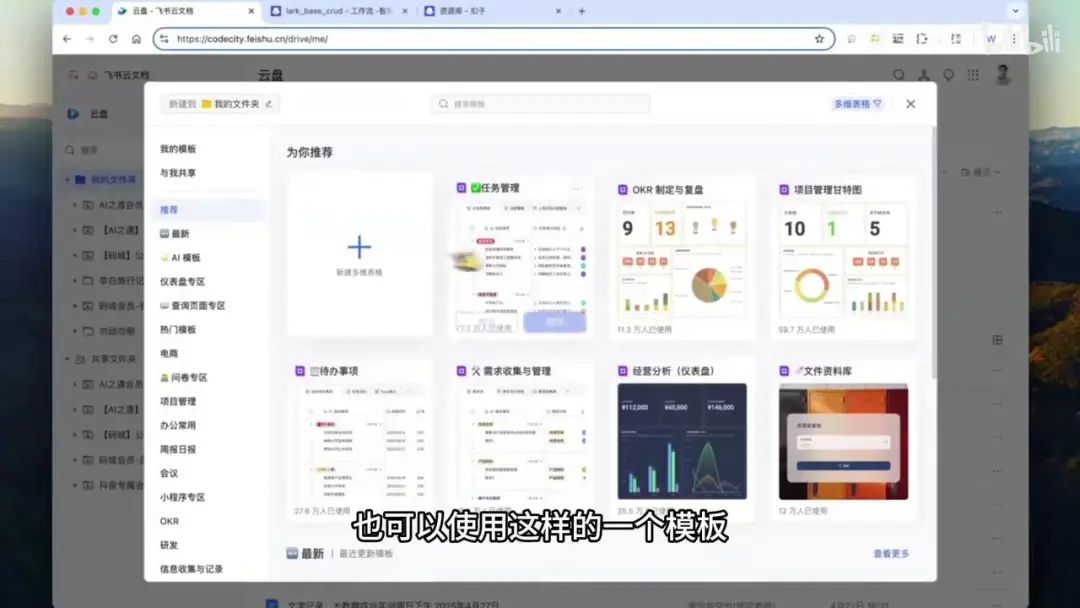This screenshot has width=1080, height=608.
Task: Click the blue button on 任务管理 card
Action: [555, 322]
